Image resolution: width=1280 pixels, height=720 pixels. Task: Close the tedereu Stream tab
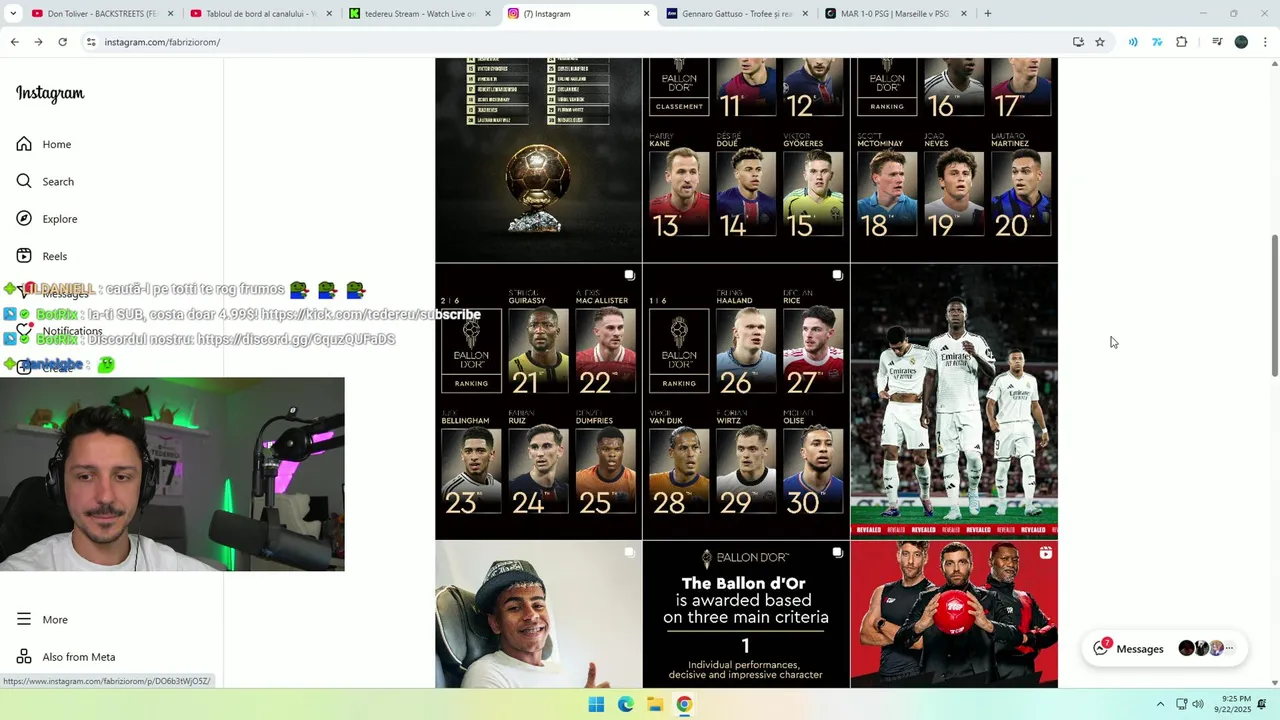(x=488, y=14)
